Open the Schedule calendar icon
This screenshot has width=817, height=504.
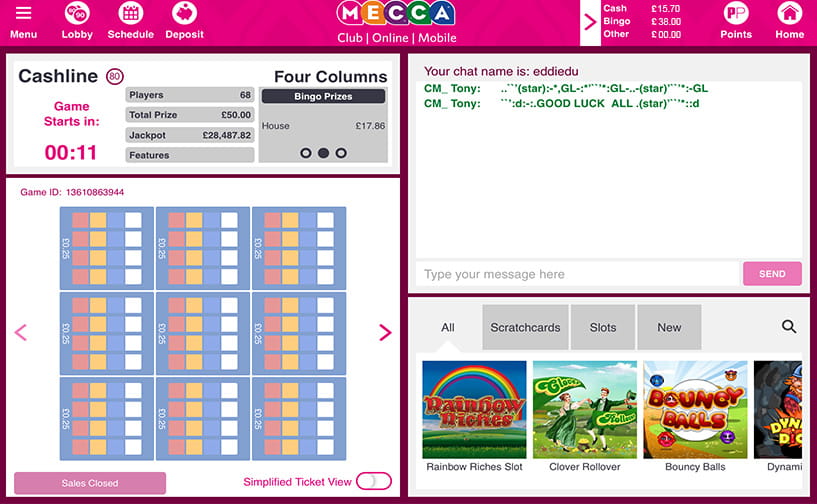(x=130, y=14)
